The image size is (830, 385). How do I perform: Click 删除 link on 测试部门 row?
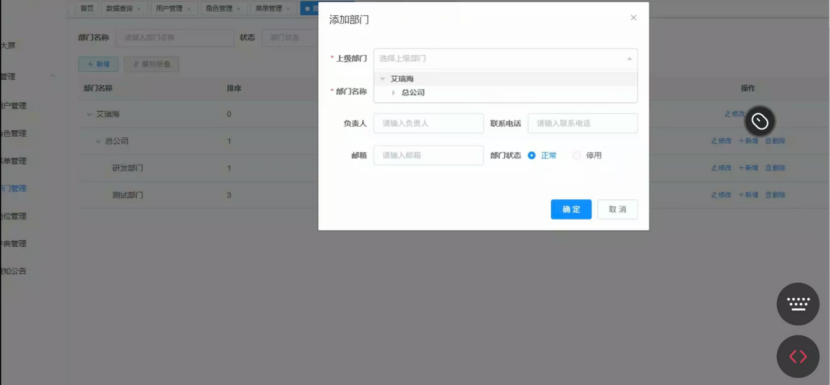775,195
